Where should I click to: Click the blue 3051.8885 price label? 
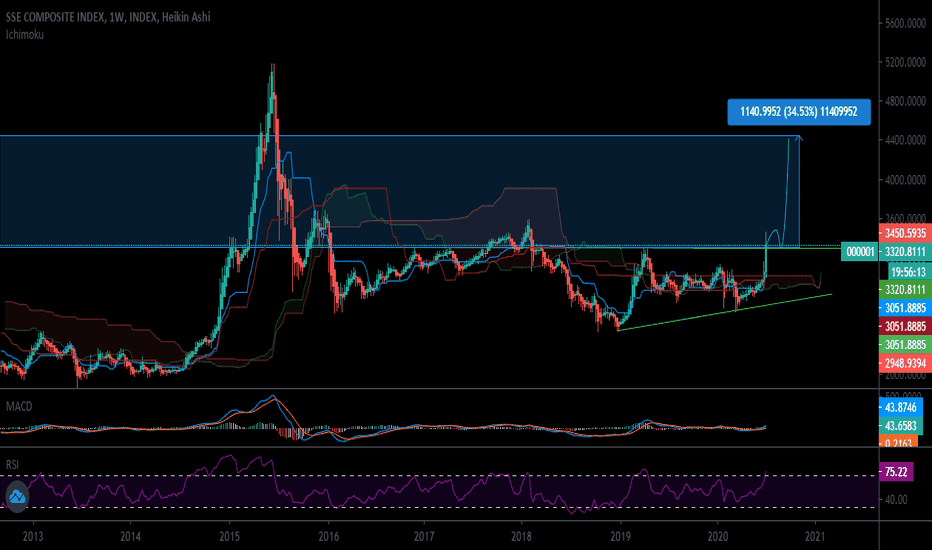point(905,309)
